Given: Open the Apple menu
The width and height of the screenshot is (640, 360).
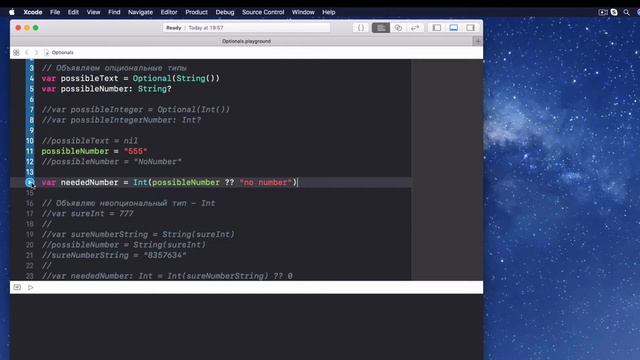Looking at the screenshot, I should 12,12.
